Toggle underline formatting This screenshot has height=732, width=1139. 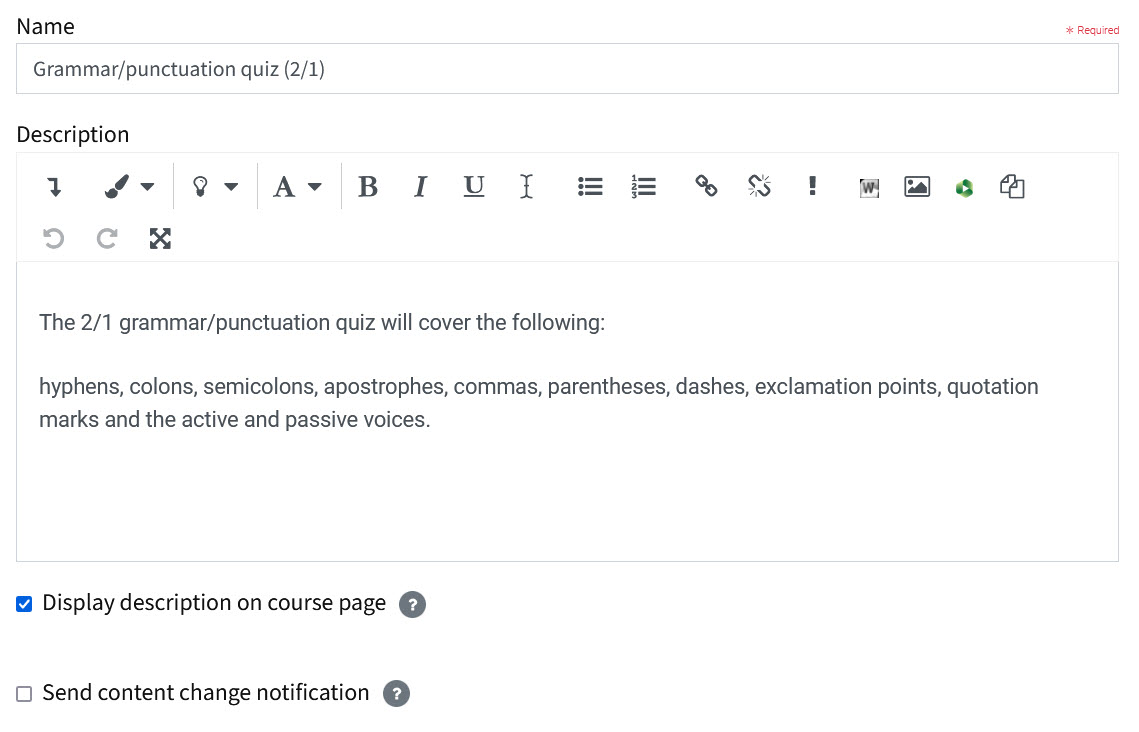474,187
